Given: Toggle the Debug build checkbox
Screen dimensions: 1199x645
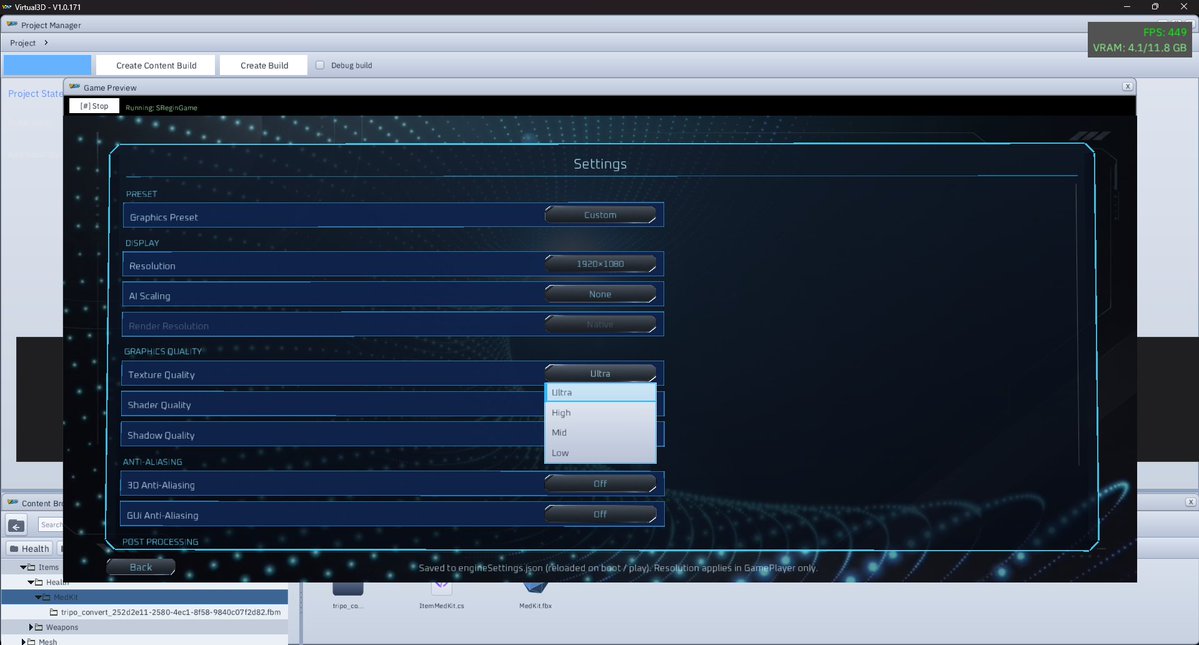Looking at the screenshot, I should 320,65.
